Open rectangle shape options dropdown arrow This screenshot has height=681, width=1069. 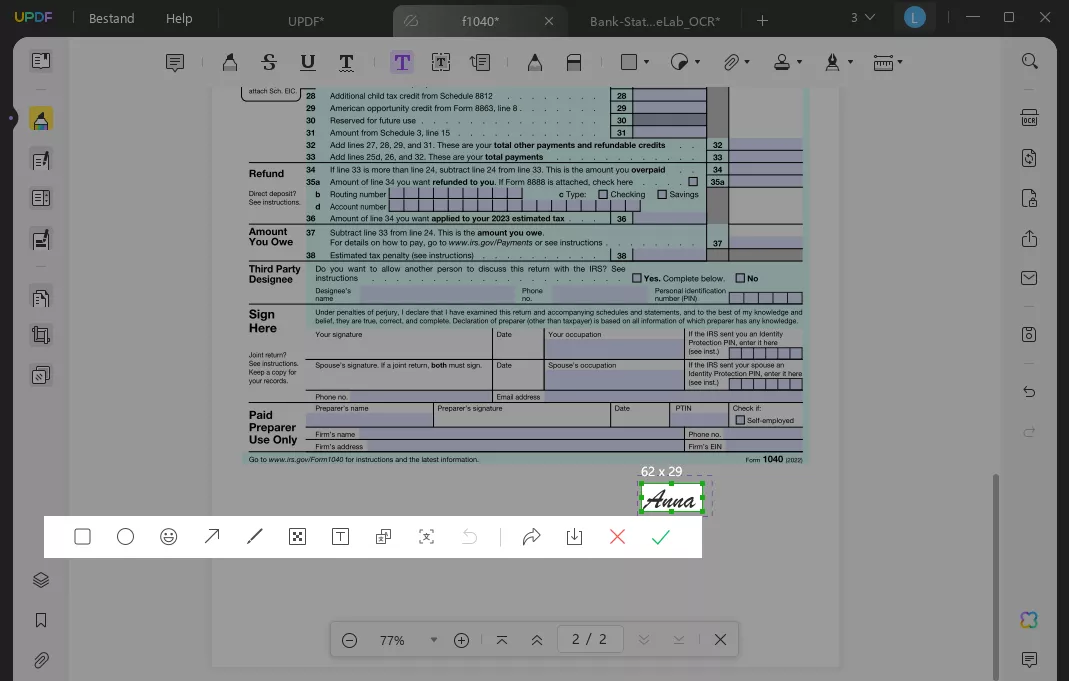tap(646, 63)
